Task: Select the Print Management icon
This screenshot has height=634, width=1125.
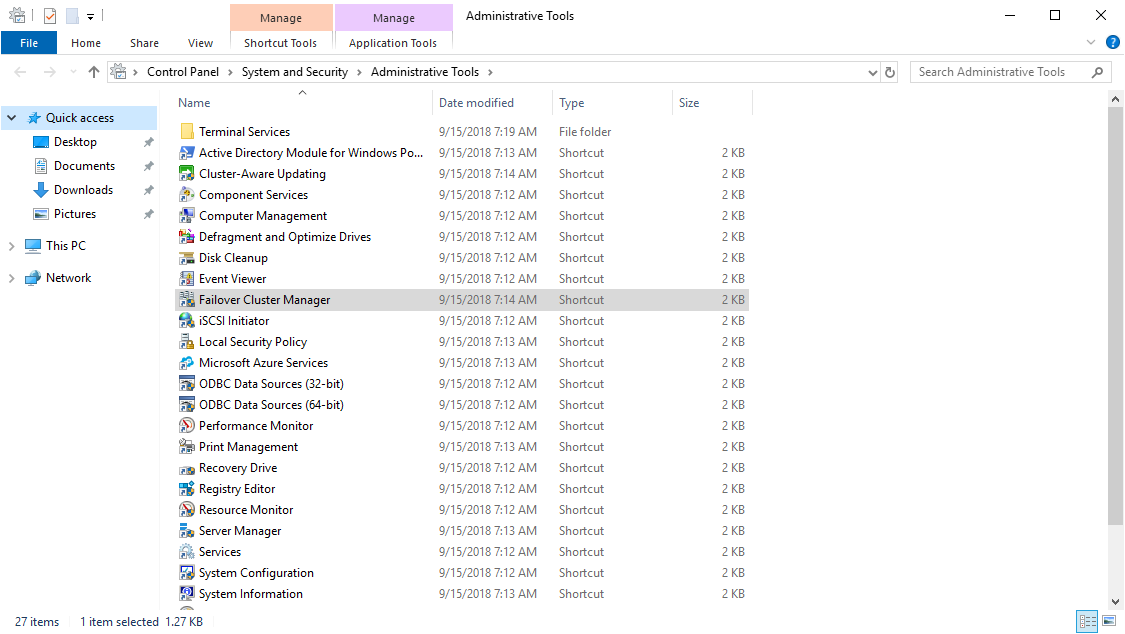Action: pyautogui.click(x=187, y=446)
